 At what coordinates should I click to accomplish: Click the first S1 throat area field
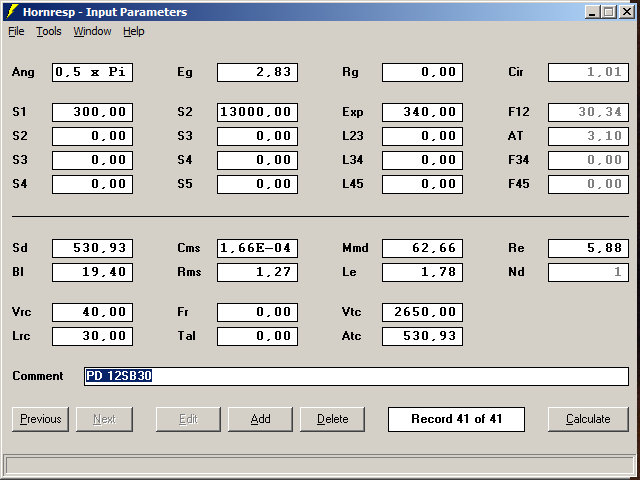click(x=92, y=112)
